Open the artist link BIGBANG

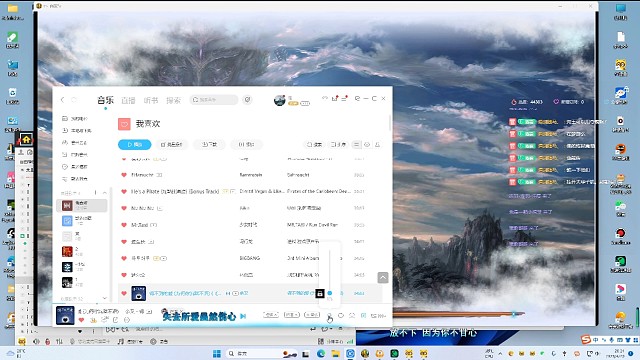click(x=249, y=258)
